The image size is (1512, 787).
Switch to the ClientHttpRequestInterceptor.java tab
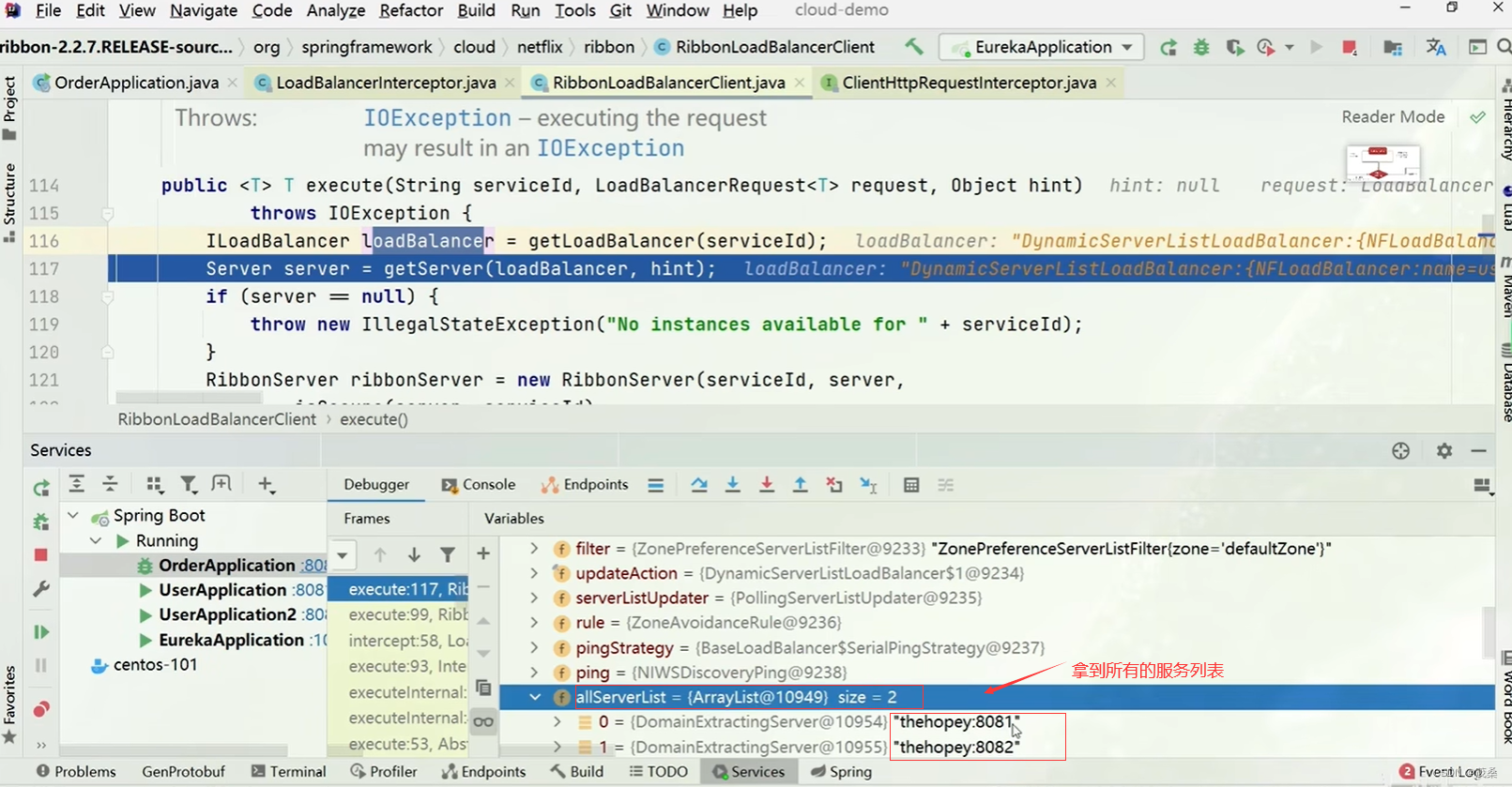point(969,83)
